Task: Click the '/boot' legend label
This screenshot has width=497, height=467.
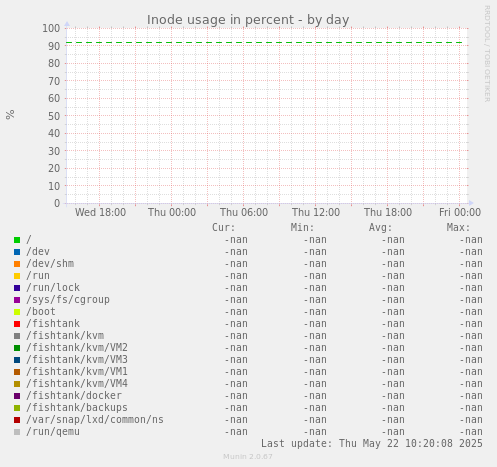Action: 41,312
